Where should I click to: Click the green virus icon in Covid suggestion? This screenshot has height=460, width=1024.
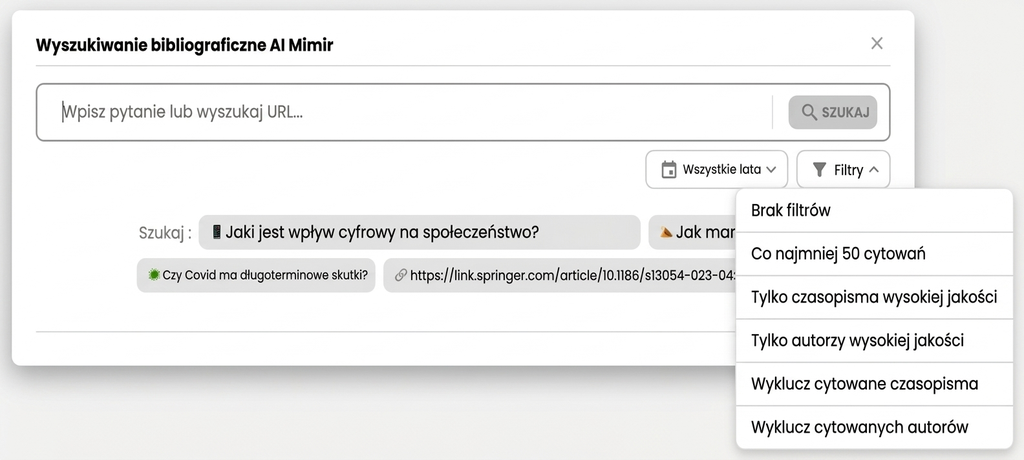click(x=154, y=275)
